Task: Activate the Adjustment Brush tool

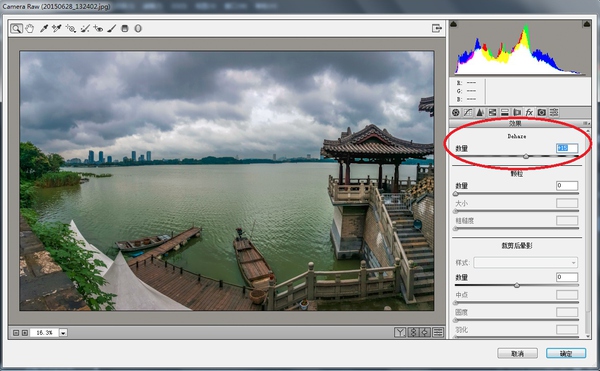Action: click(x=111, y=28)
